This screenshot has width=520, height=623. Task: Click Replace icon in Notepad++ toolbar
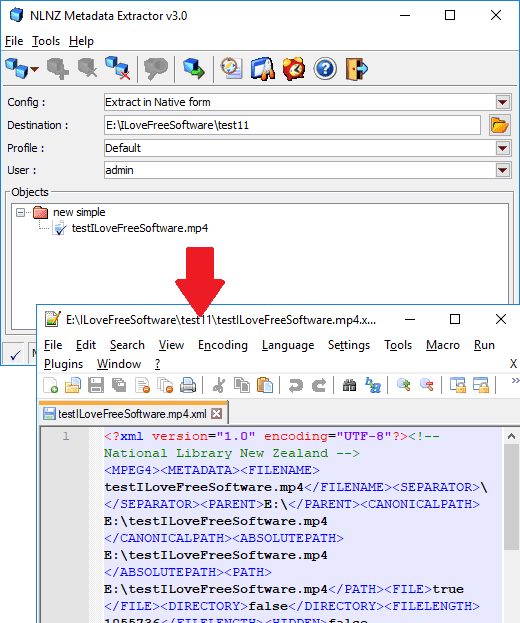(373, 385)
